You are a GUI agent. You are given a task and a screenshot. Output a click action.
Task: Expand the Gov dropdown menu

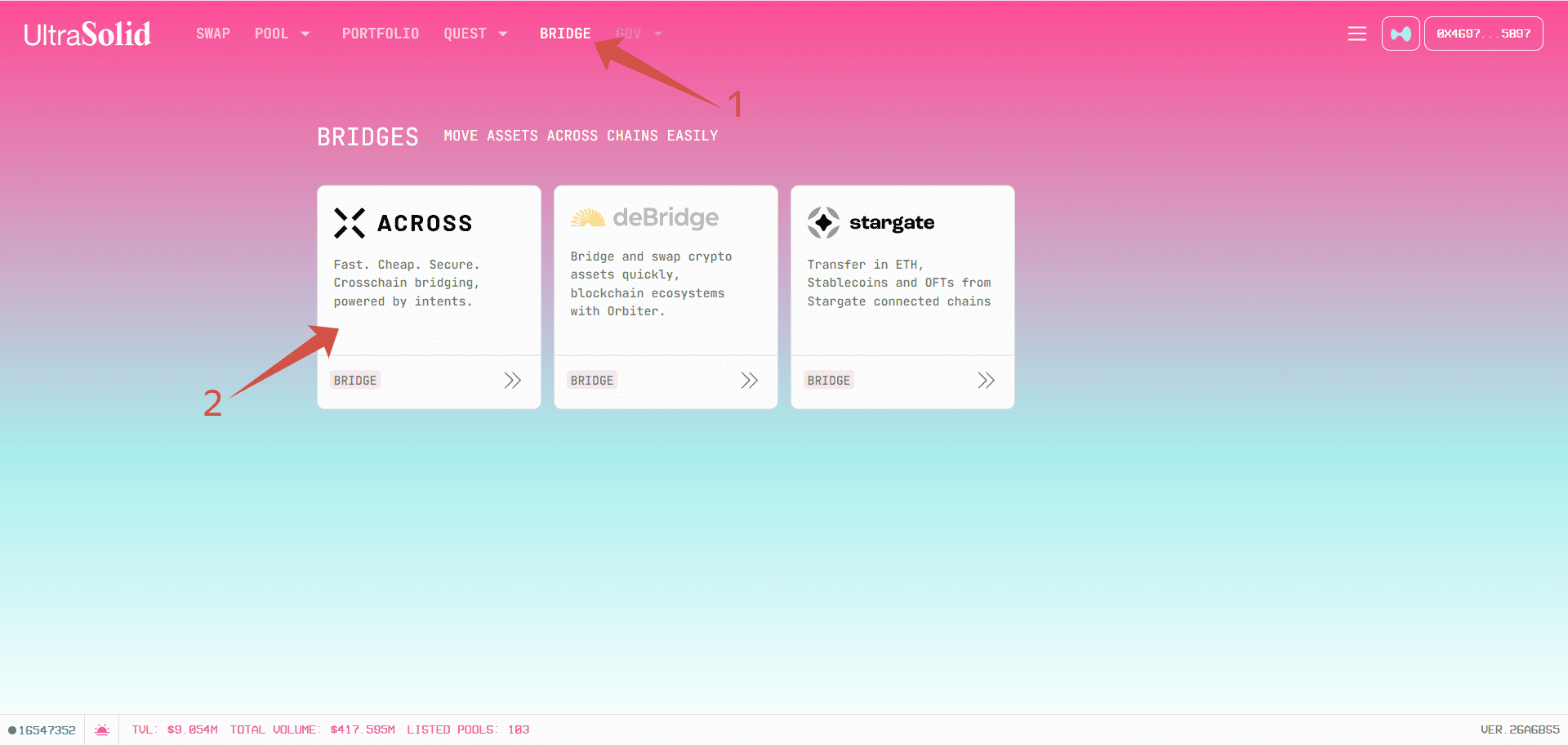point(639,33)
